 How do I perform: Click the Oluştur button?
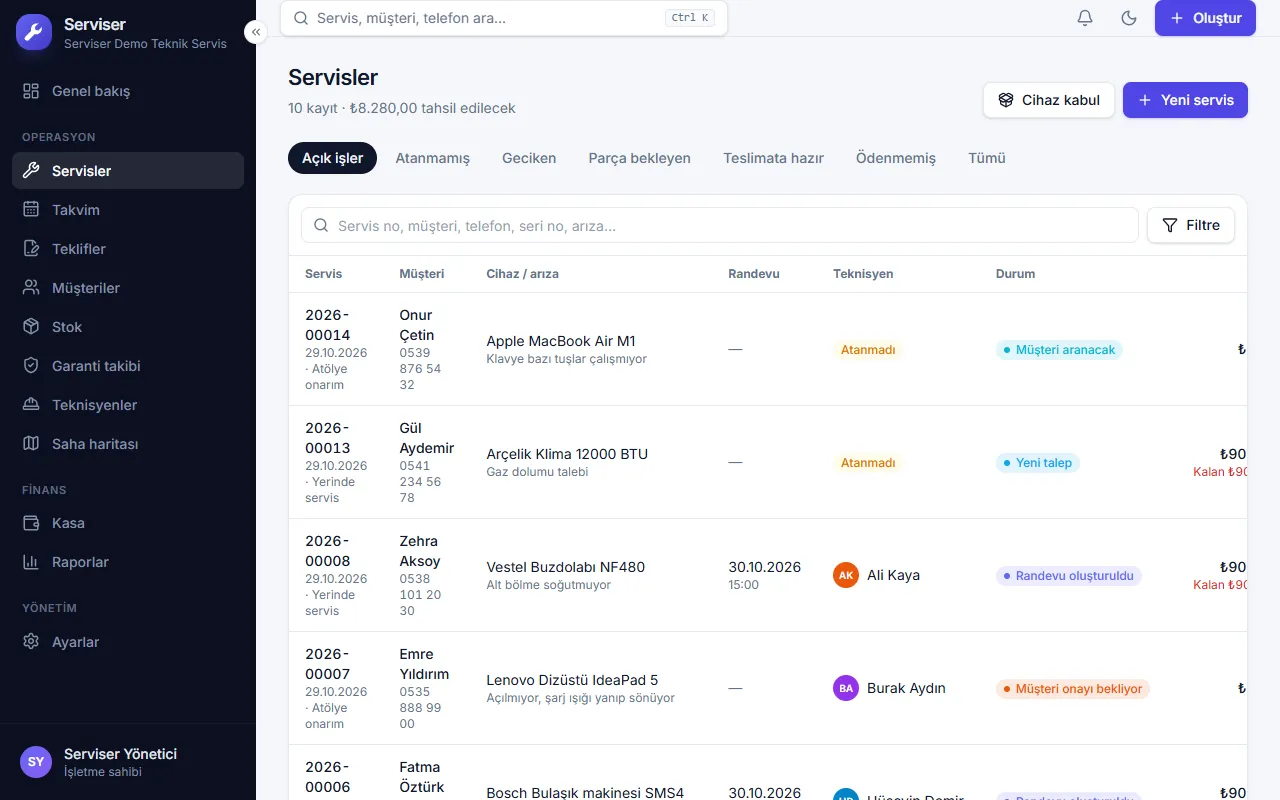tap(1205, 18)
